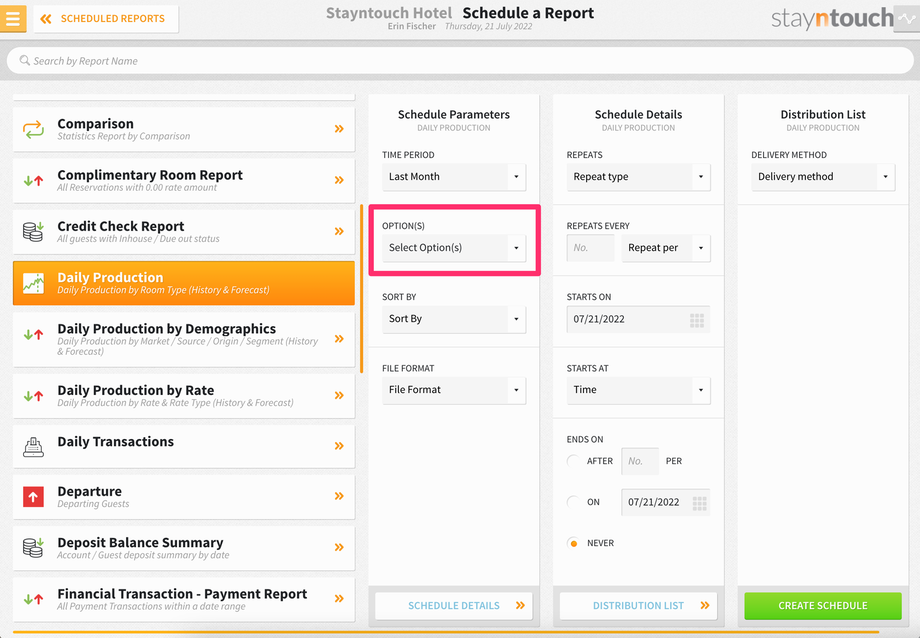Select the NEVER radio button

coord(573,544)
